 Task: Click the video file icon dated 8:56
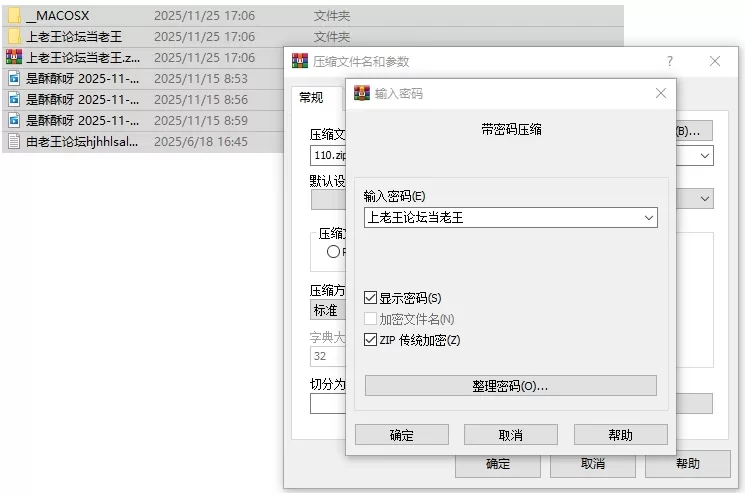(14, 99)
